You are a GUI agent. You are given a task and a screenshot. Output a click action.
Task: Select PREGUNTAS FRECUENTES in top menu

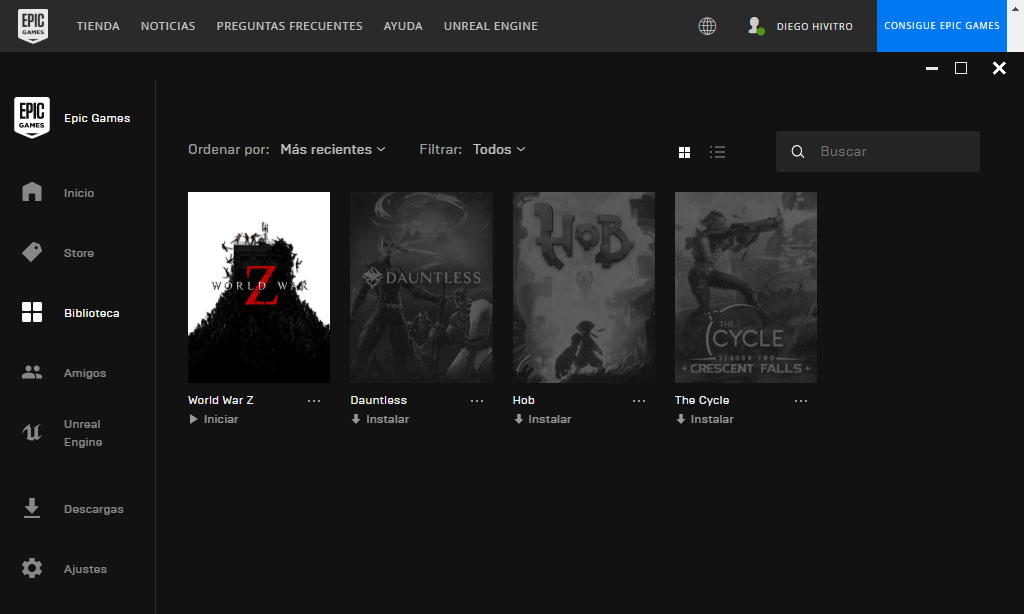pos(289,26)
